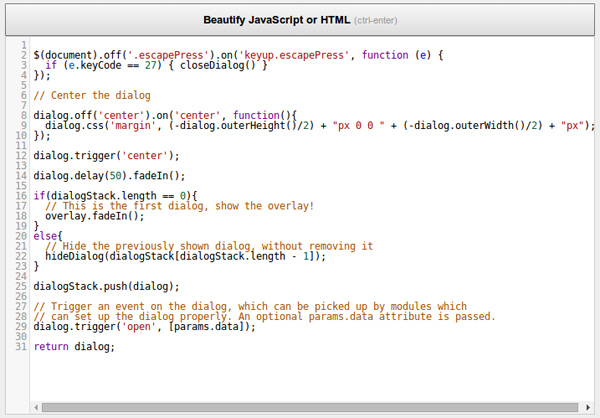This screenshot has height=418, width=600.
Task: Click the dialog.css('margin' statement
Action: pyautogui.click(x=100, y=125)
